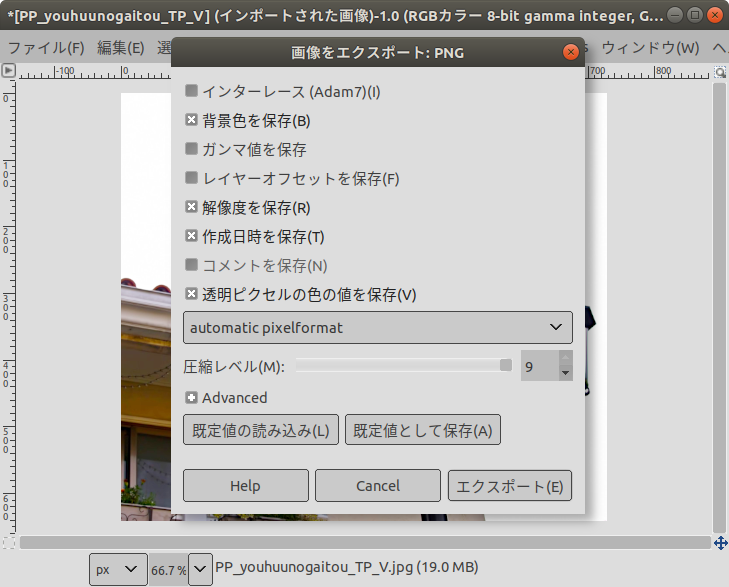Open the px unit dropdown
This screenshot has width=729, height=587.
coord(118,569)
